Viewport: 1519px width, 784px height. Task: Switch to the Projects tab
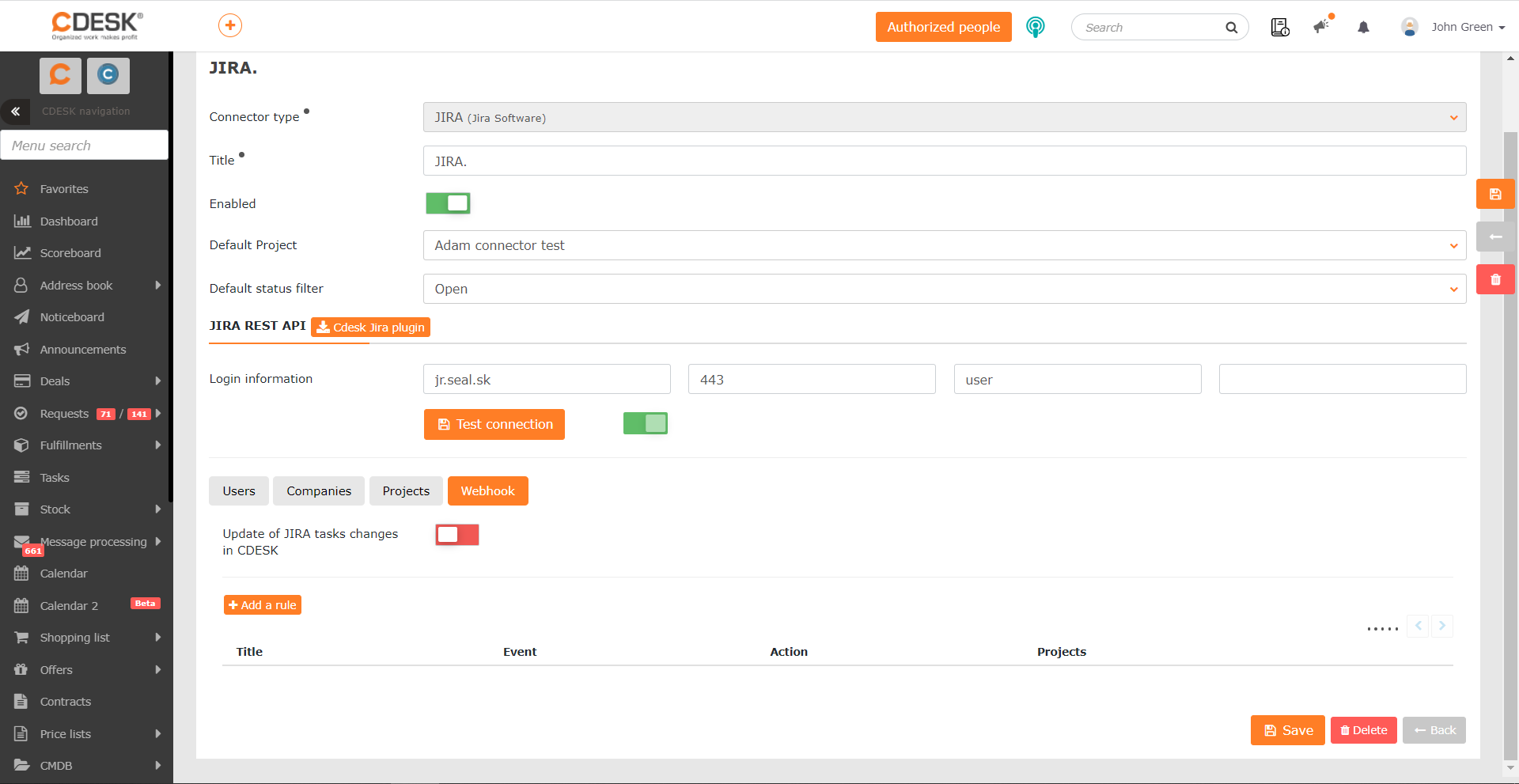pos(406,490)
